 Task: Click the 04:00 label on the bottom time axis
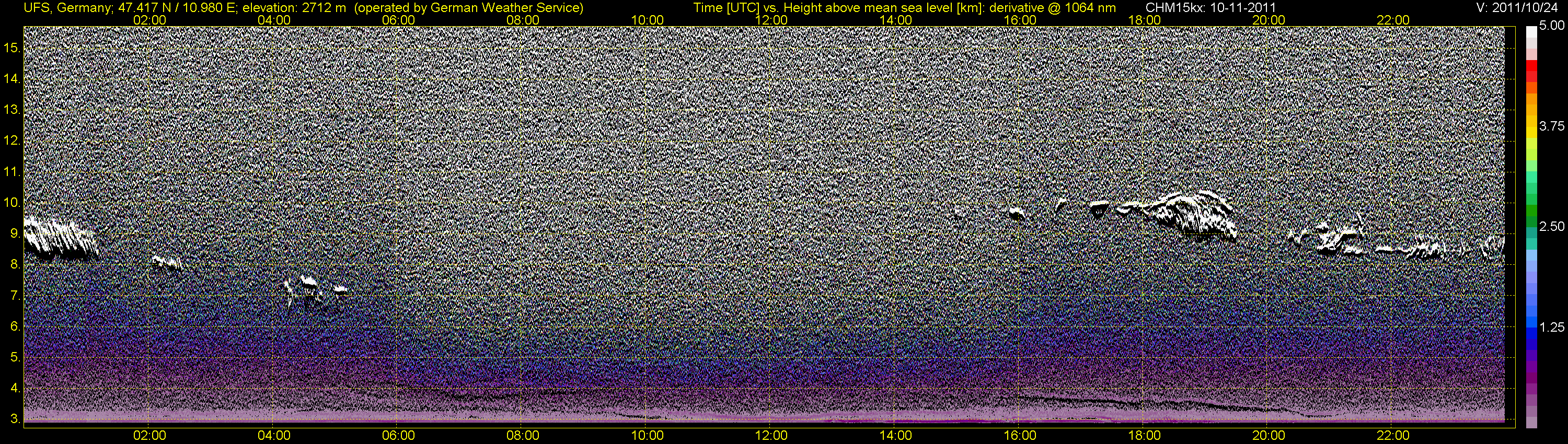274,436
